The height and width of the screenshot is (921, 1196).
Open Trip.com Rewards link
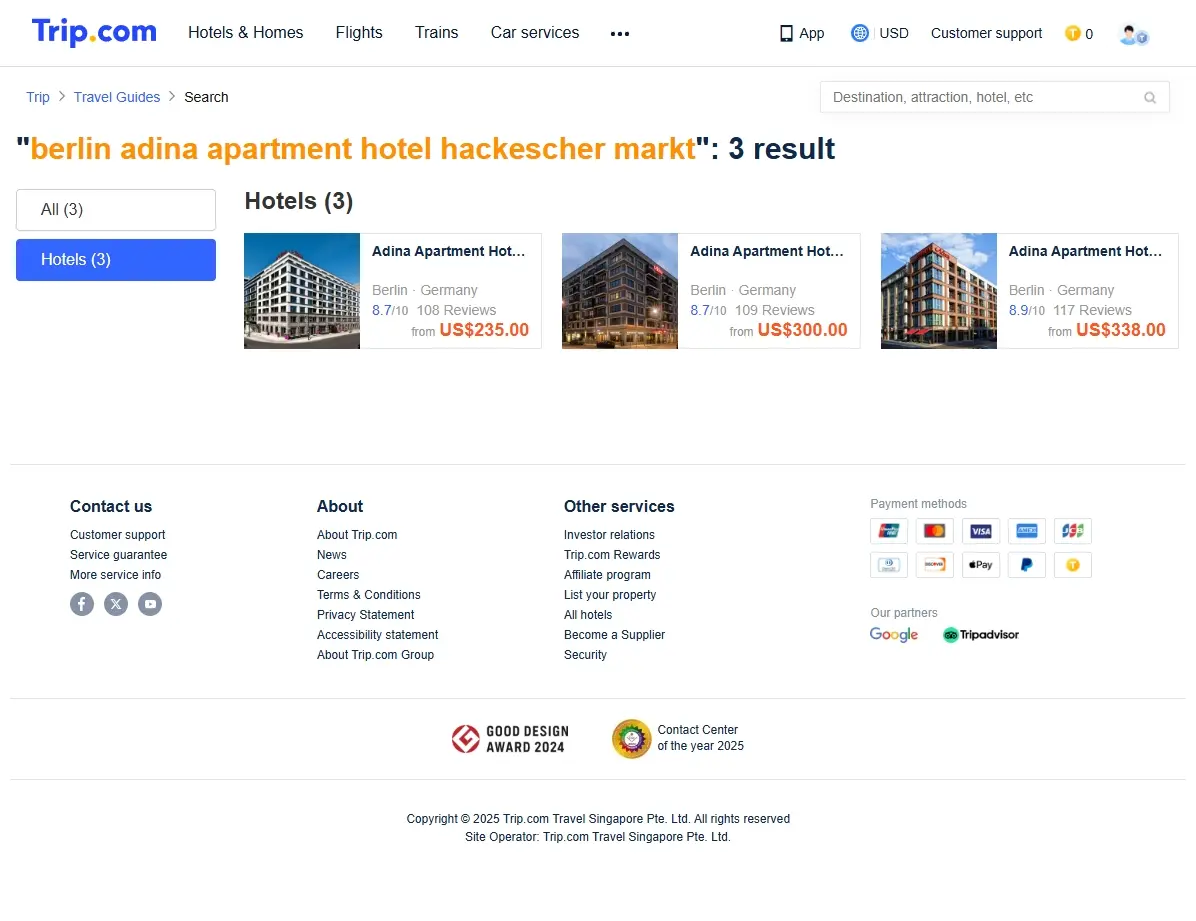click(612, 555)
